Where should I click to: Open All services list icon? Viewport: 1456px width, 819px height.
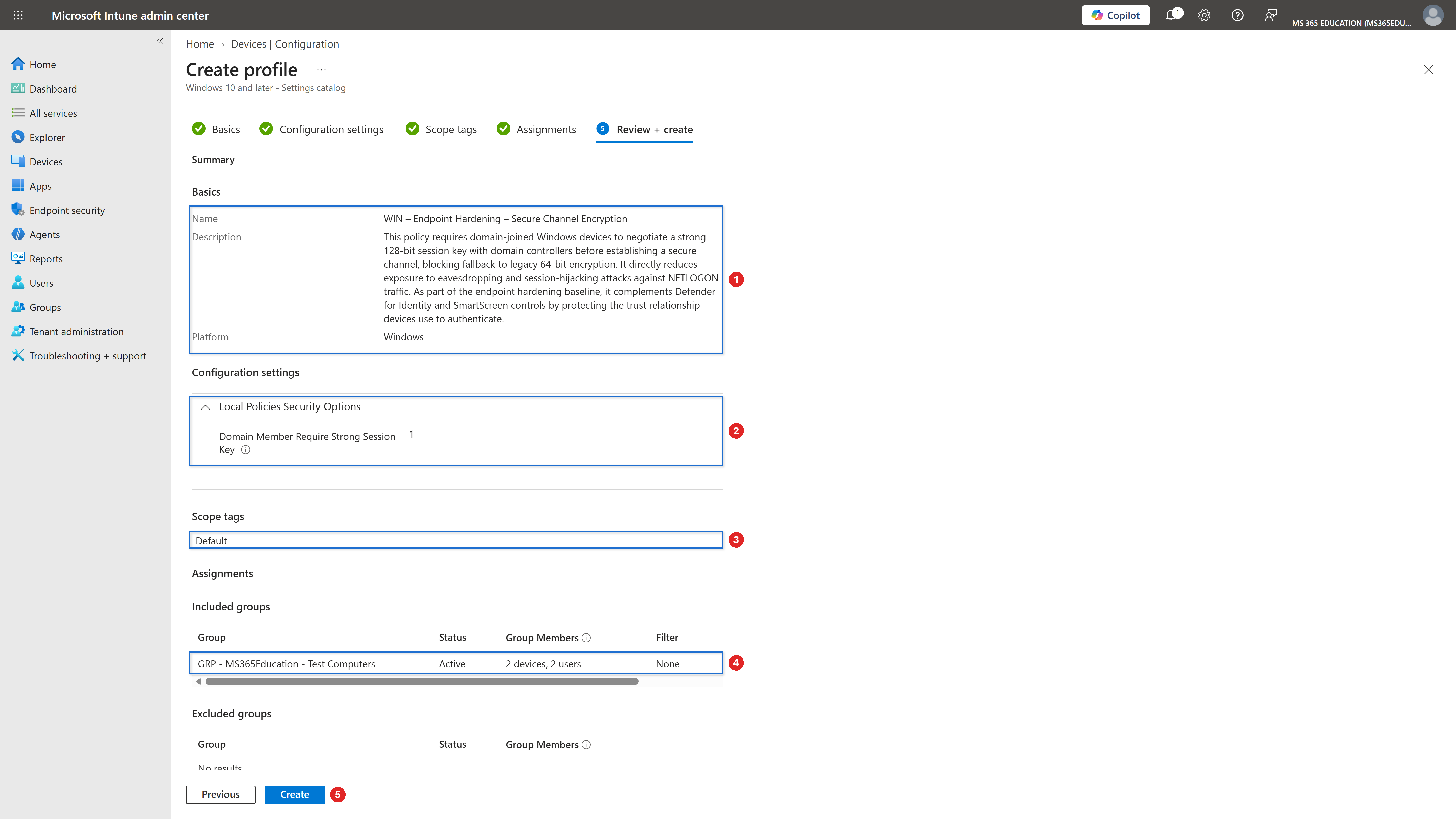(x=18, y=113)
